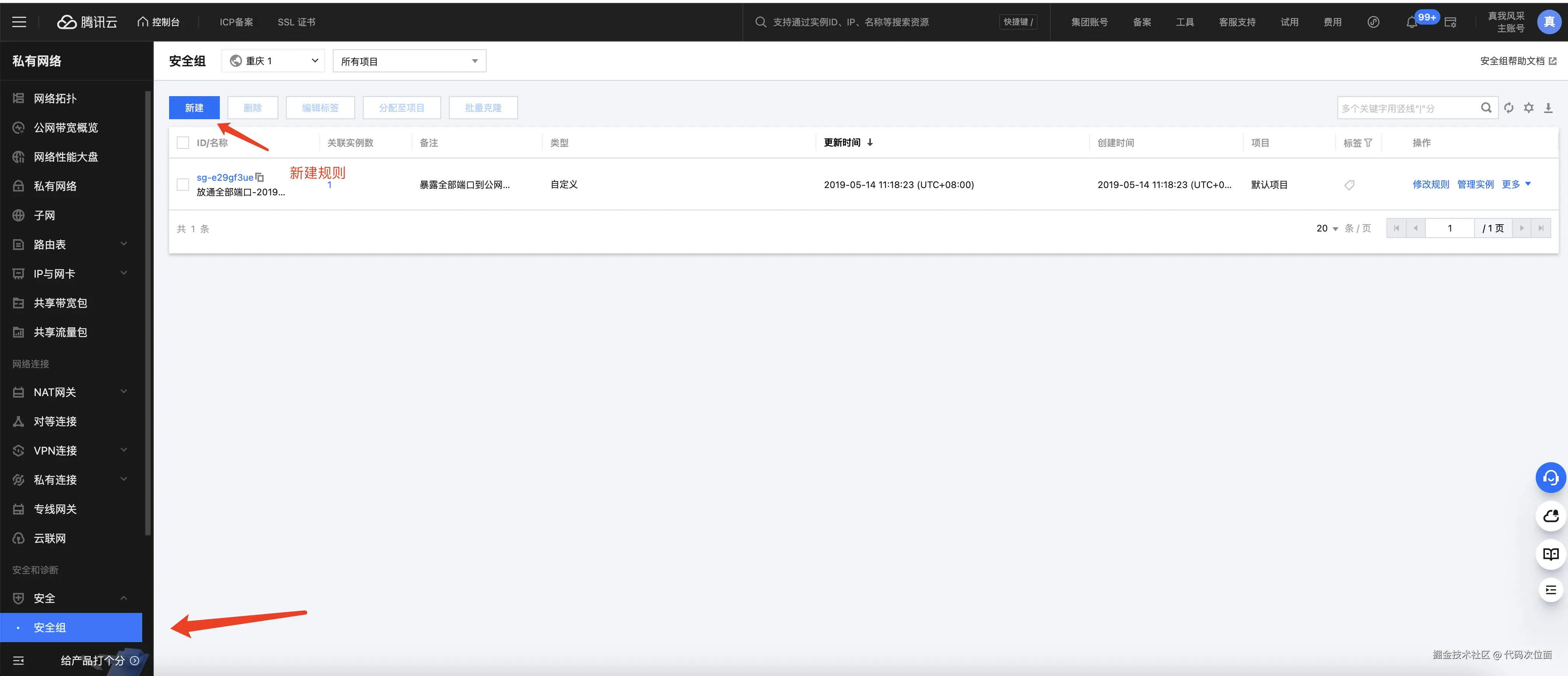
Task: Click the search magnifier in keyword box
Action: (1486, 108)
